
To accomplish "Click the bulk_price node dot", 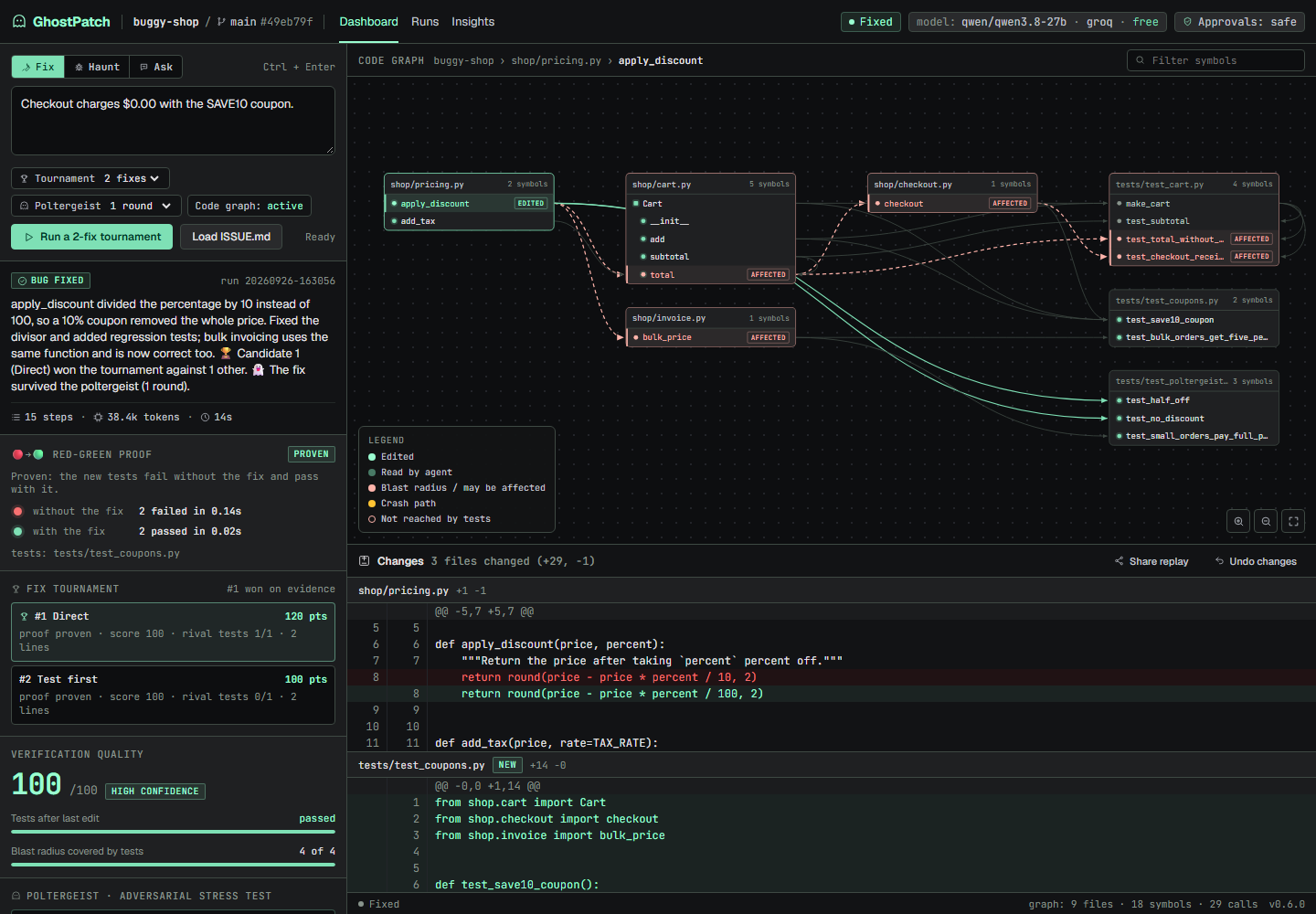I will [x=635, y=337].
